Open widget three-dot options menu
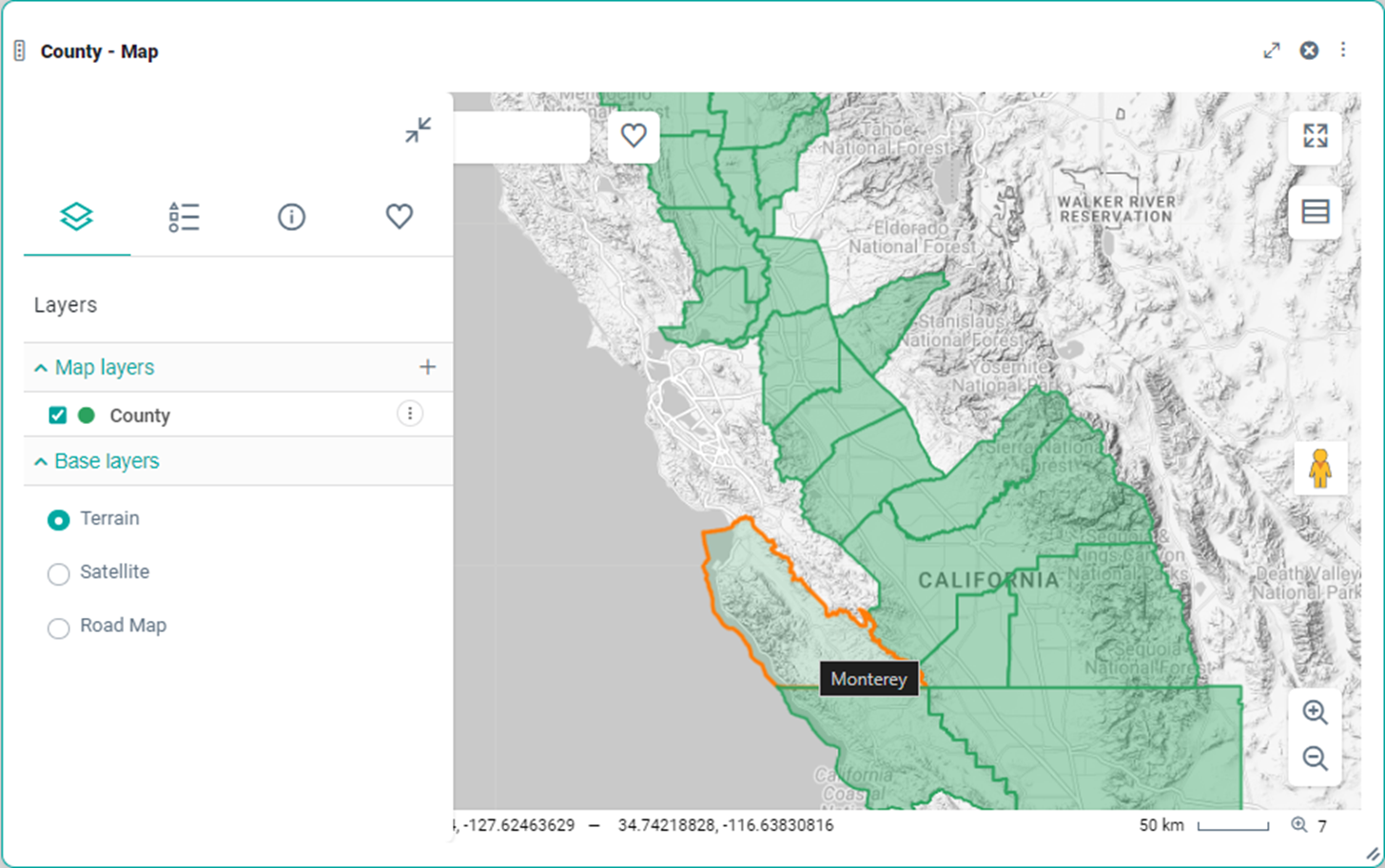The height and width of the screenshot is (868, 1385). pos(1342,50)
